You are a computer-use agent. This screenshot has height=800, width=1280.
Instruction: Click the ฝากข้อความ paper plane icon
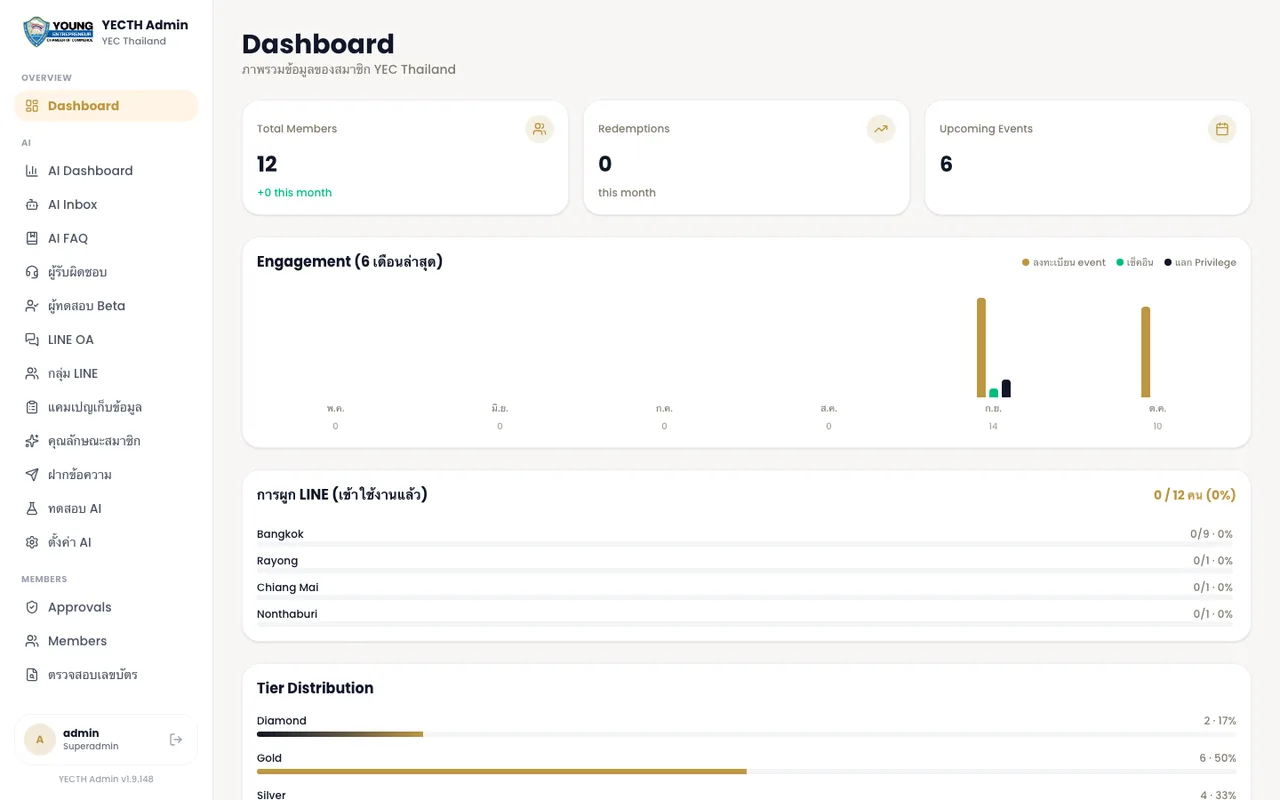[x=32, y=475]
